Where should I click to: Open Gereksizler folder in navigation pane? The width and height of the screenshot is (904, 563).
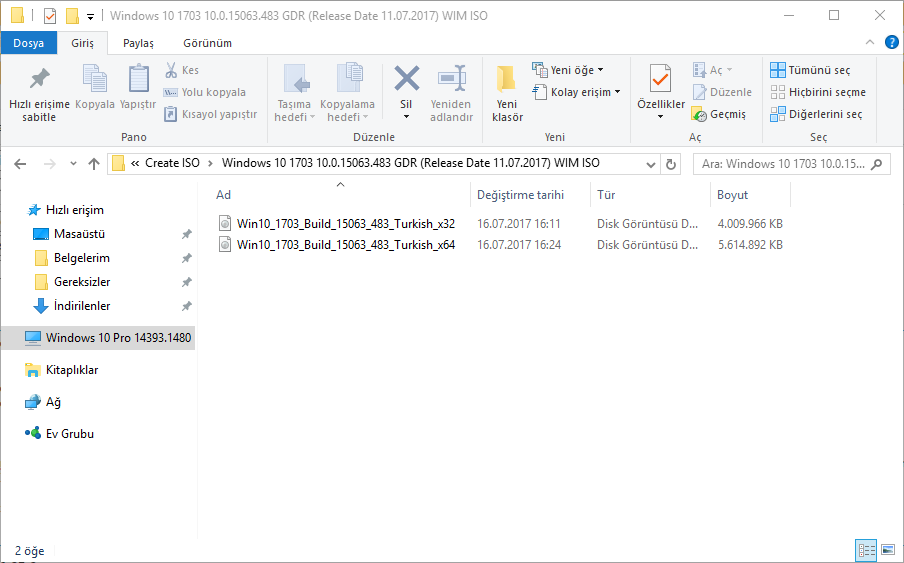click(x=82, y=282)
